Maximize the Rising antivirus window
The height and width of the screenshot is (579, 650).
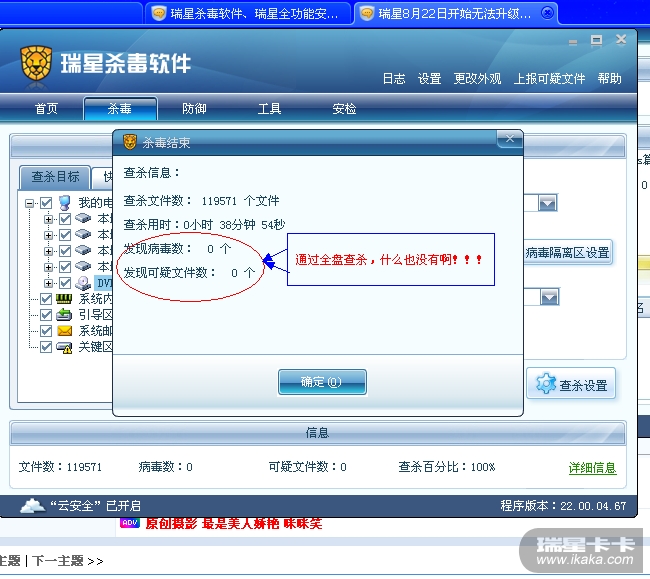(597, 41)
